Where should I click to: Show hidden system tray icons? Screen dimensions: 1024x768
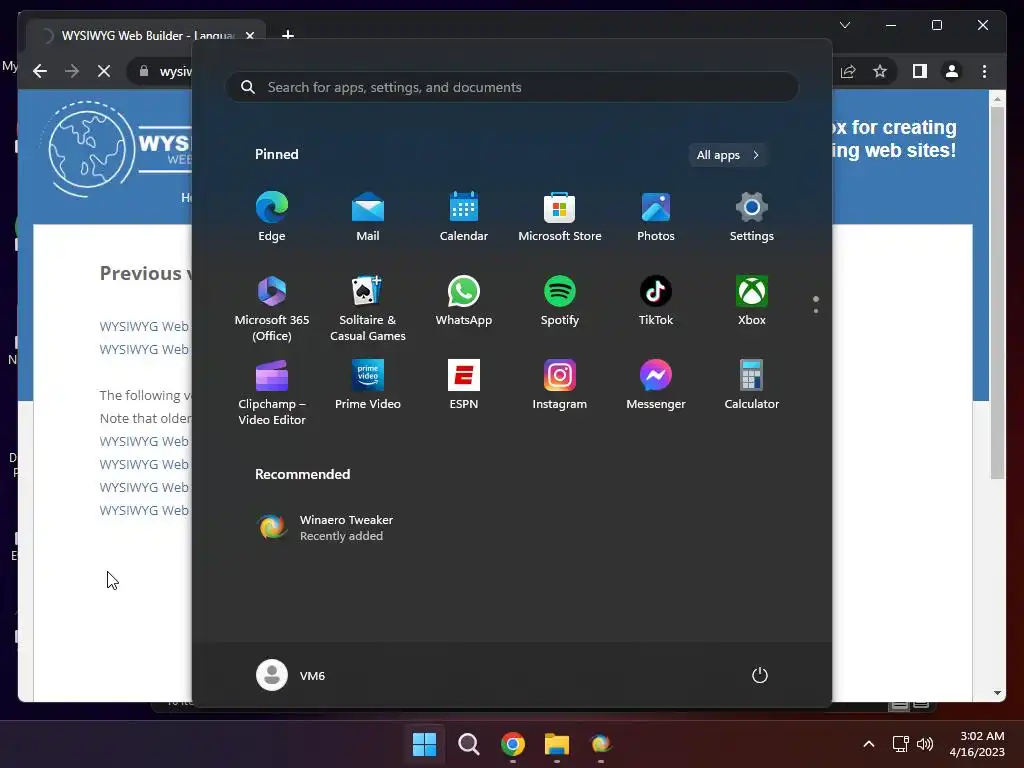pos(869,744)
